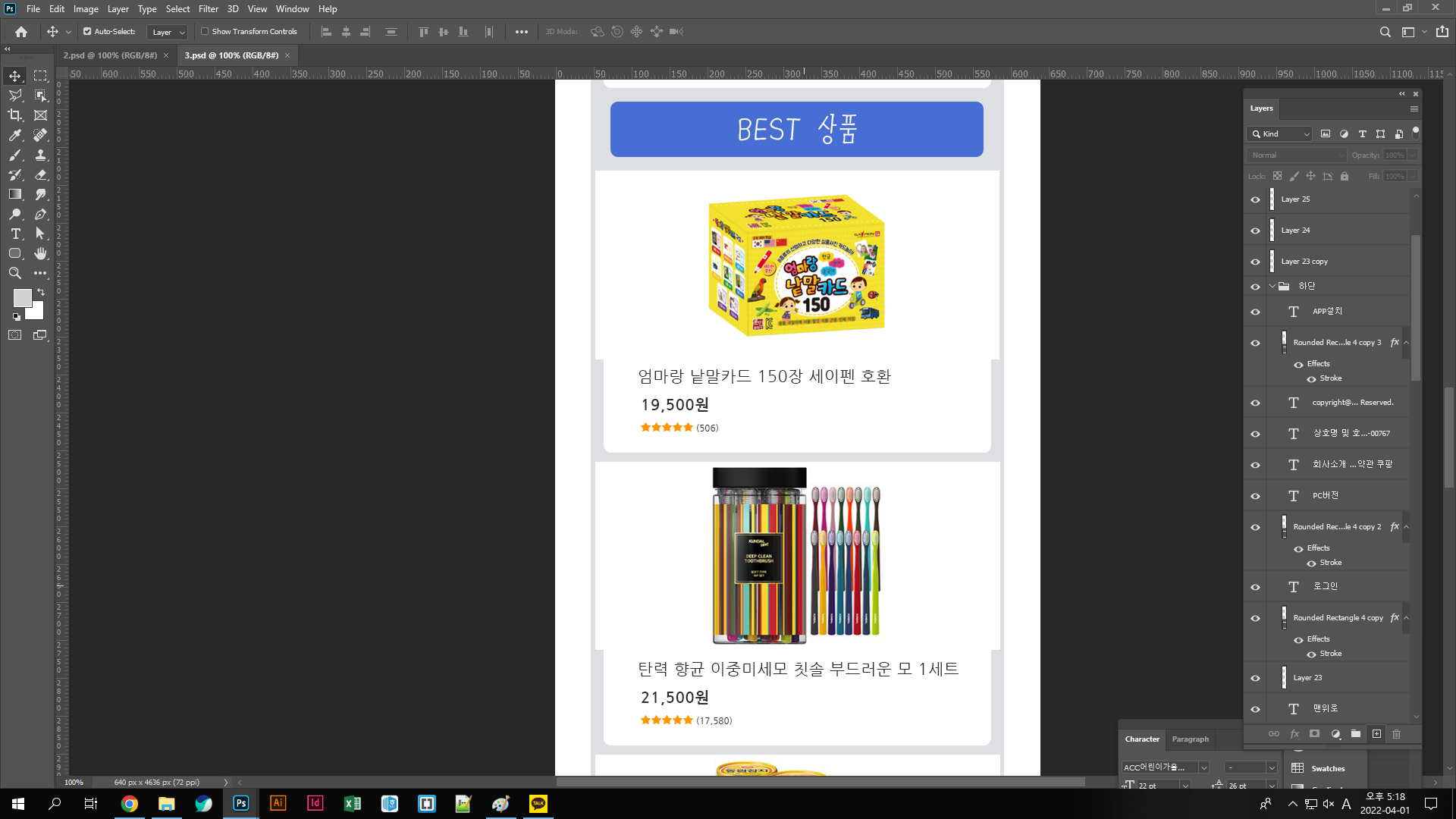Select the Eyedropper tool
Screen dimensions: 1456x819
(x=15, y=135)
